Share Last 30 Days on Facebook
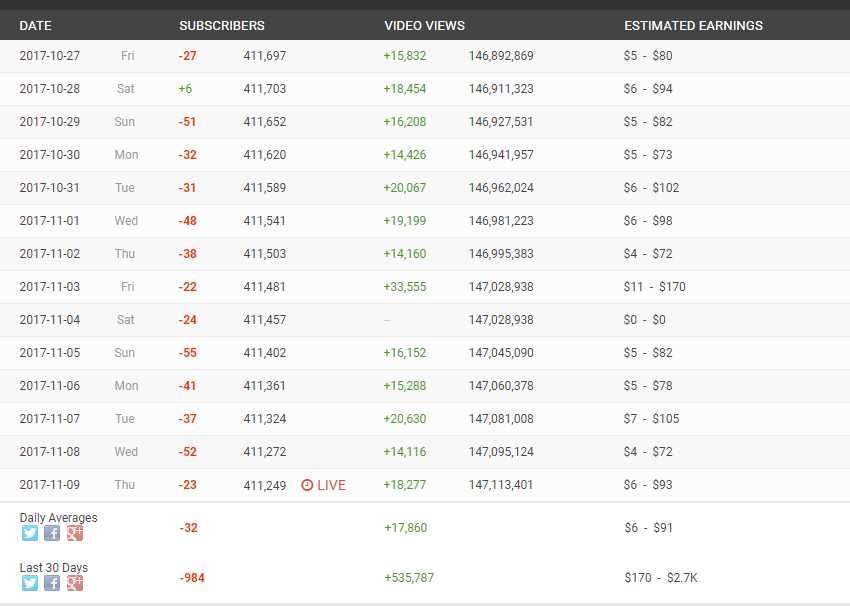The width and height of the screenshot is (850, 606). 52,583
